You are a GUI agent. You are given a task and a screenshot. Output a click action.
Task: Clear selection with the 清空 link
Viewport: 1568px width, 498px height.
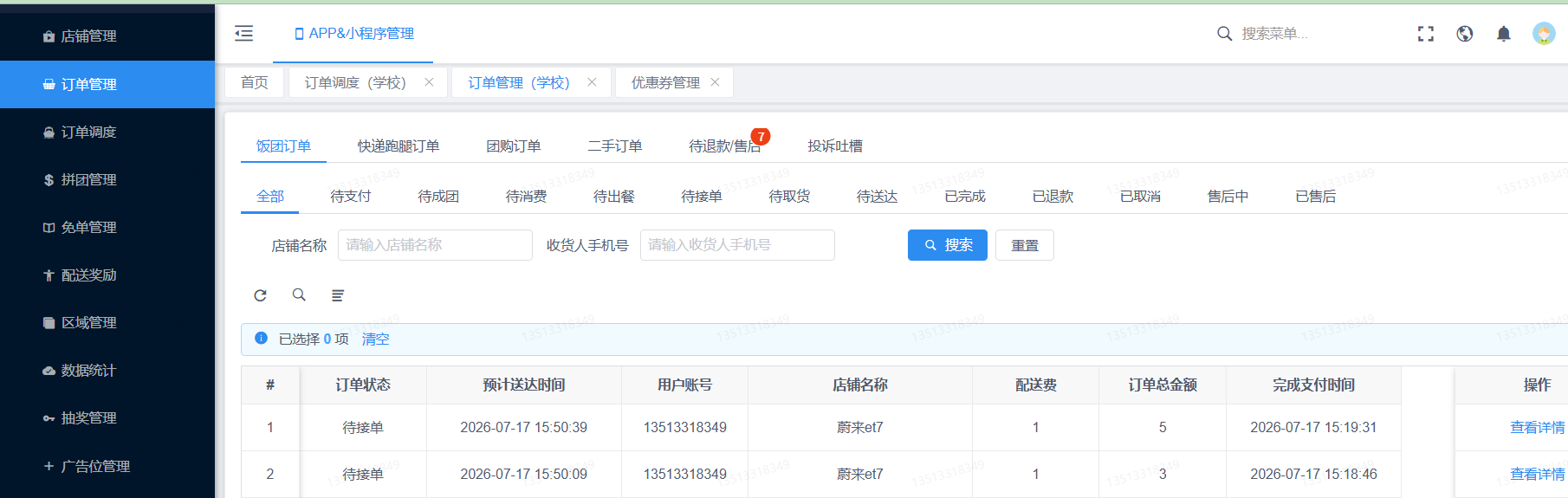tap(375, 340)
